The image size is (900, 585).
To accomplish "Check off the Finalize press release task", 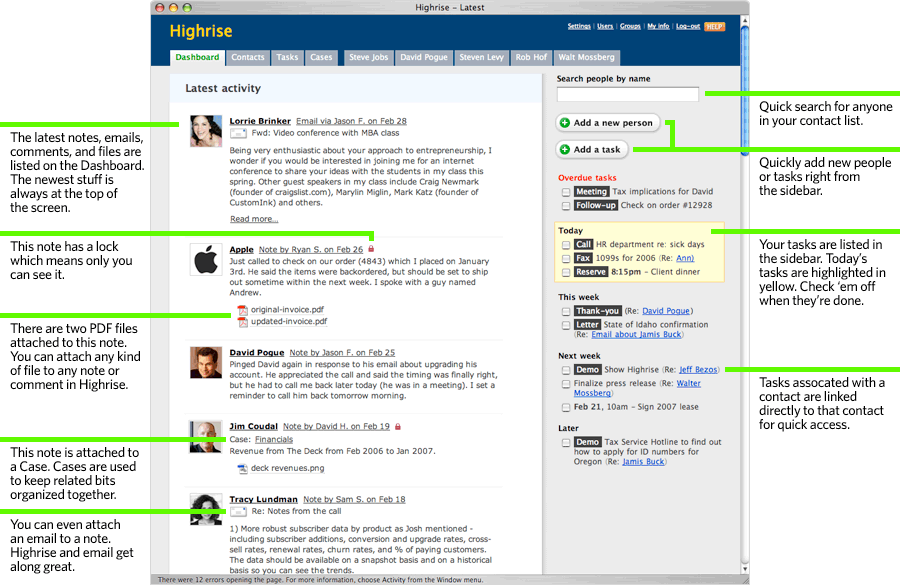I will tap(566, 384).
